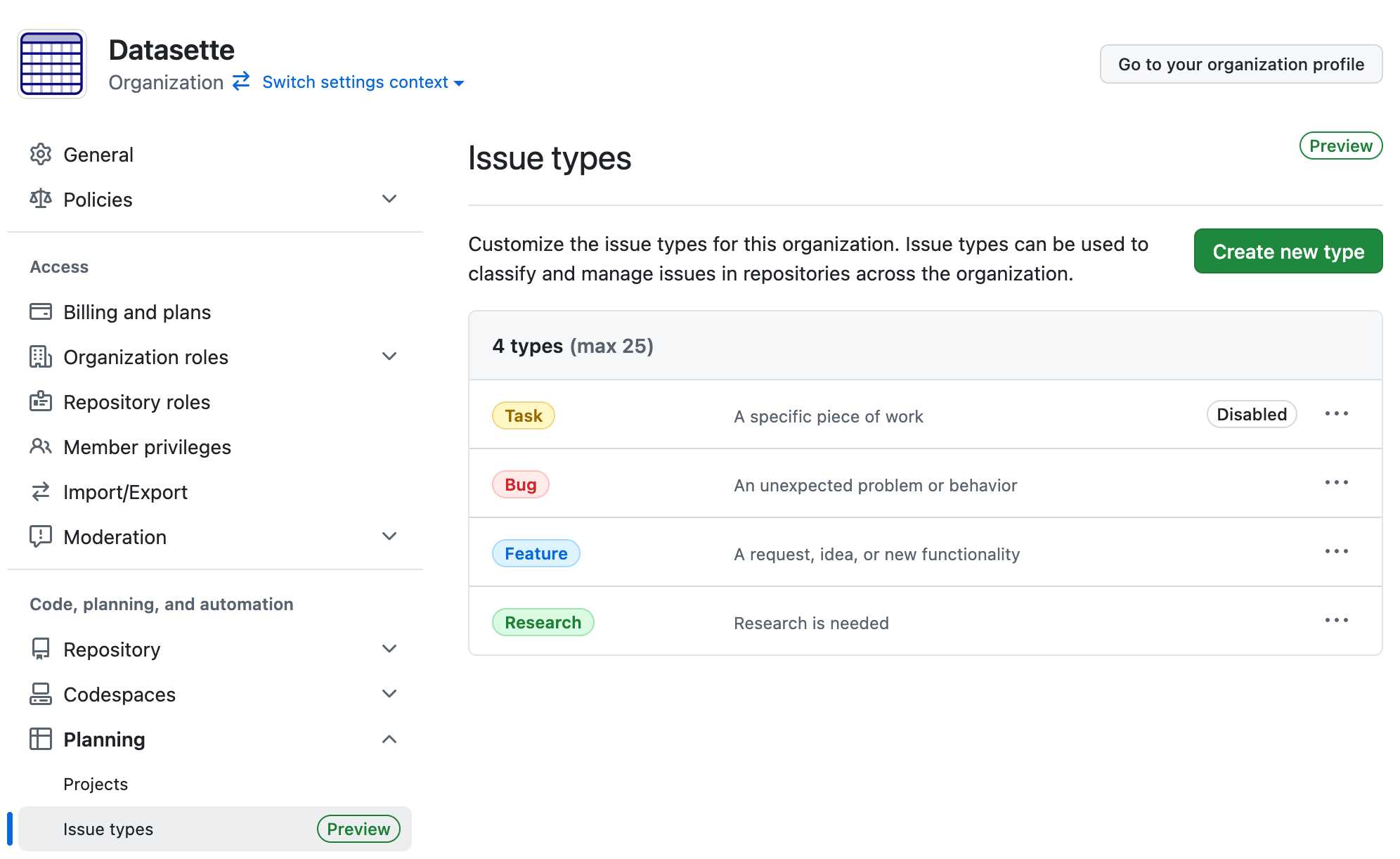The width and height of the screenshot is (1400, 859).
Task: Click the Organization roles building icon
Action: coord(41,356)
